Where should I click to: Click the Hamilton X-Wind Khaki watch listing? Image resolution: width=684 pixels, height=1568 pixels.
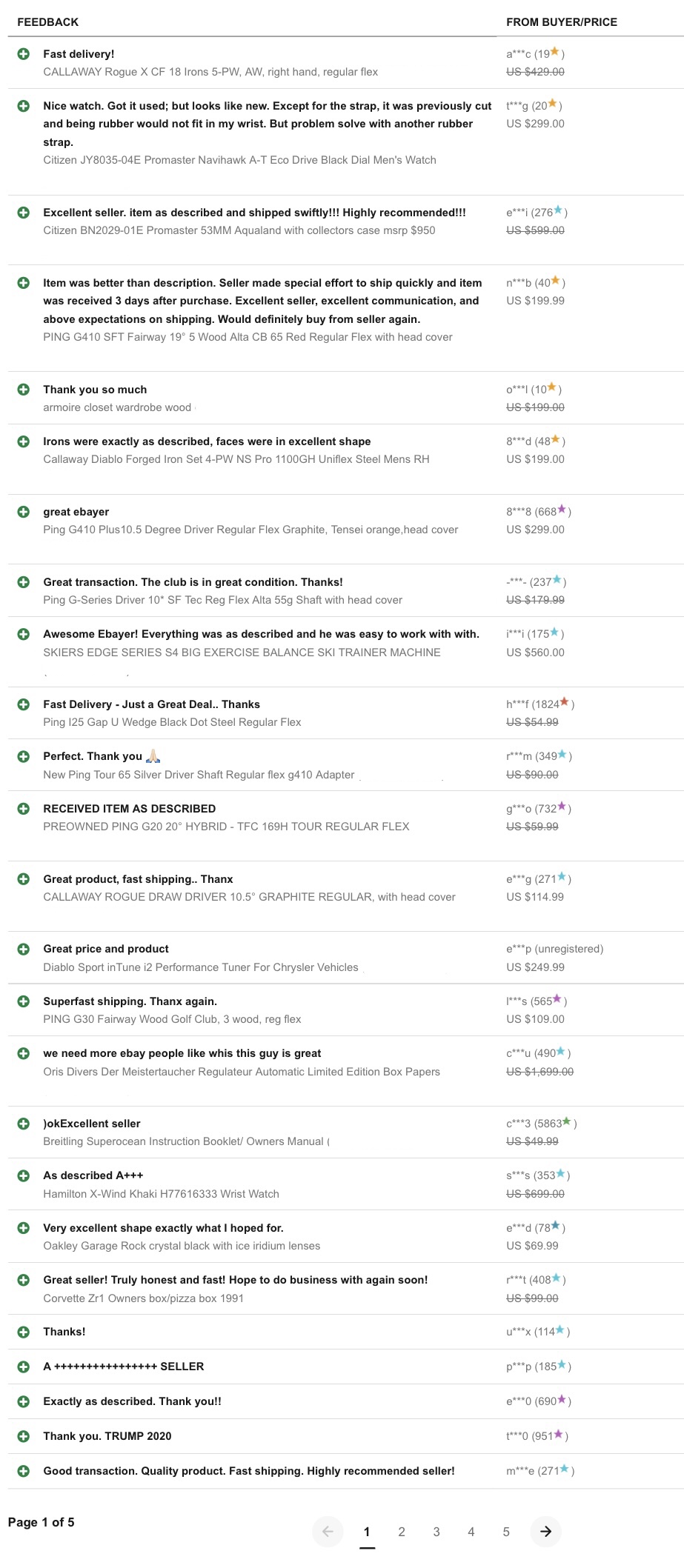click(x=161, y=1194)
